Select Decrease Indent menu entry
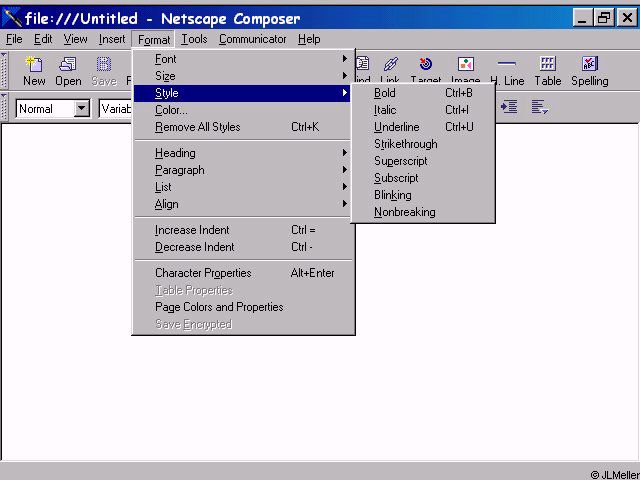Screen dimensions: 640x480 point(242,247)
